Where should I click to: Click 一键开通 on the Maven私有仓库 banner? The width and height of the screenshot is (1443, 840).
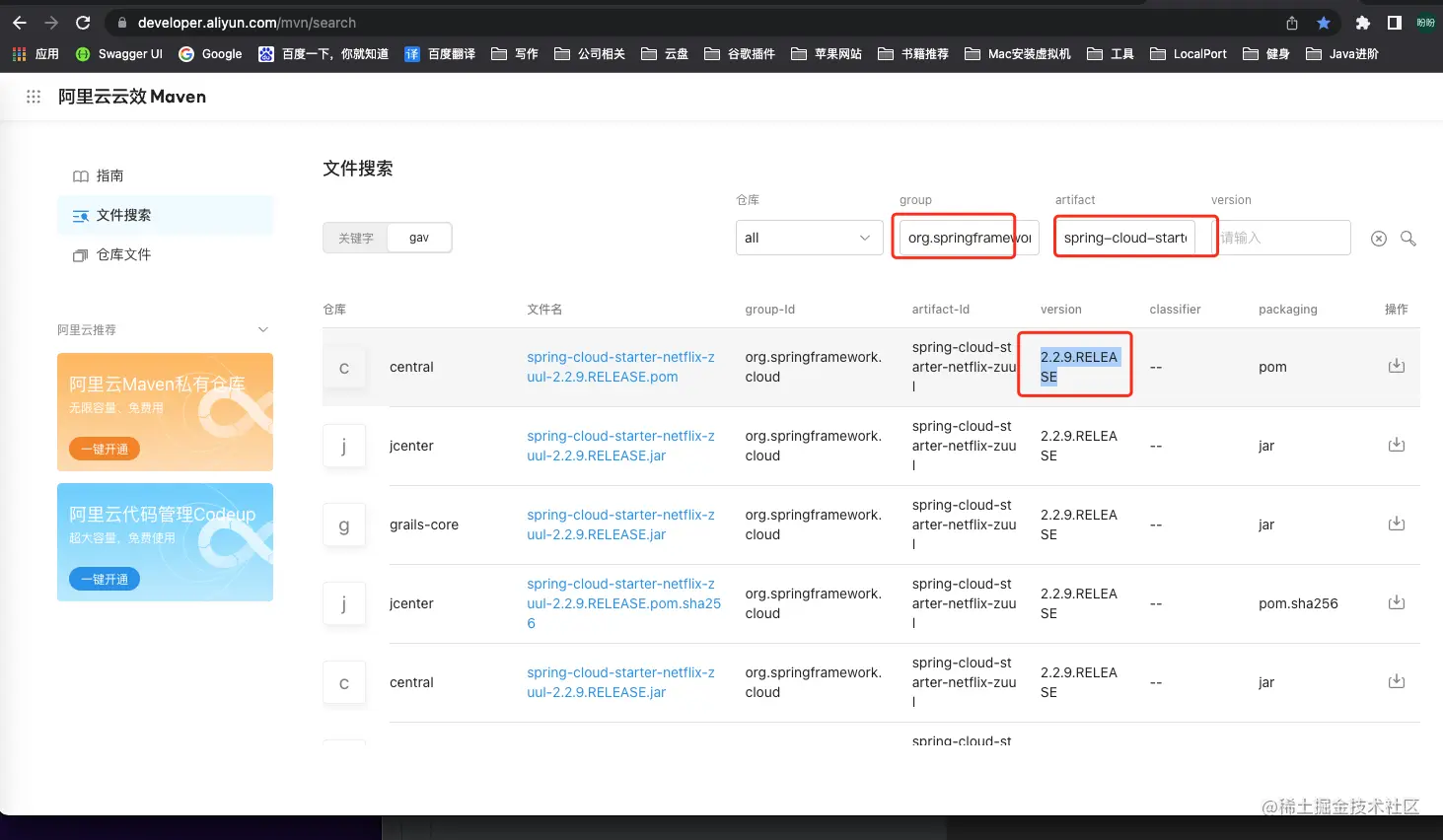(x=105, y=449)
